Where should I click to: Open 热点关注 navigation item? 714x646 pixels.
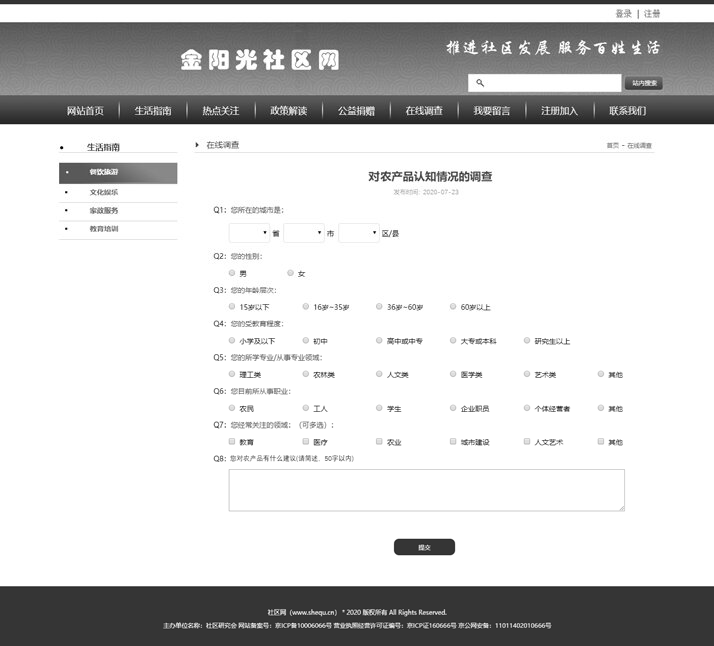(221, 111)
